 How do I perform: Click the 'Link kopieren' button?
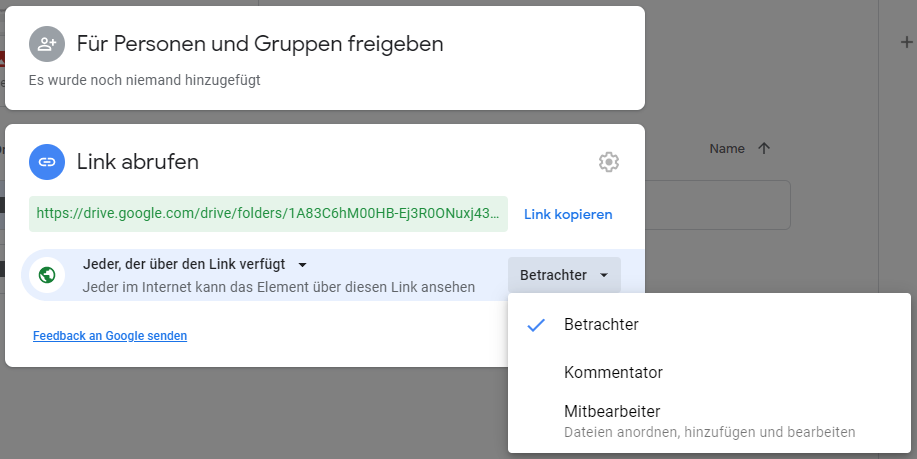568,214
